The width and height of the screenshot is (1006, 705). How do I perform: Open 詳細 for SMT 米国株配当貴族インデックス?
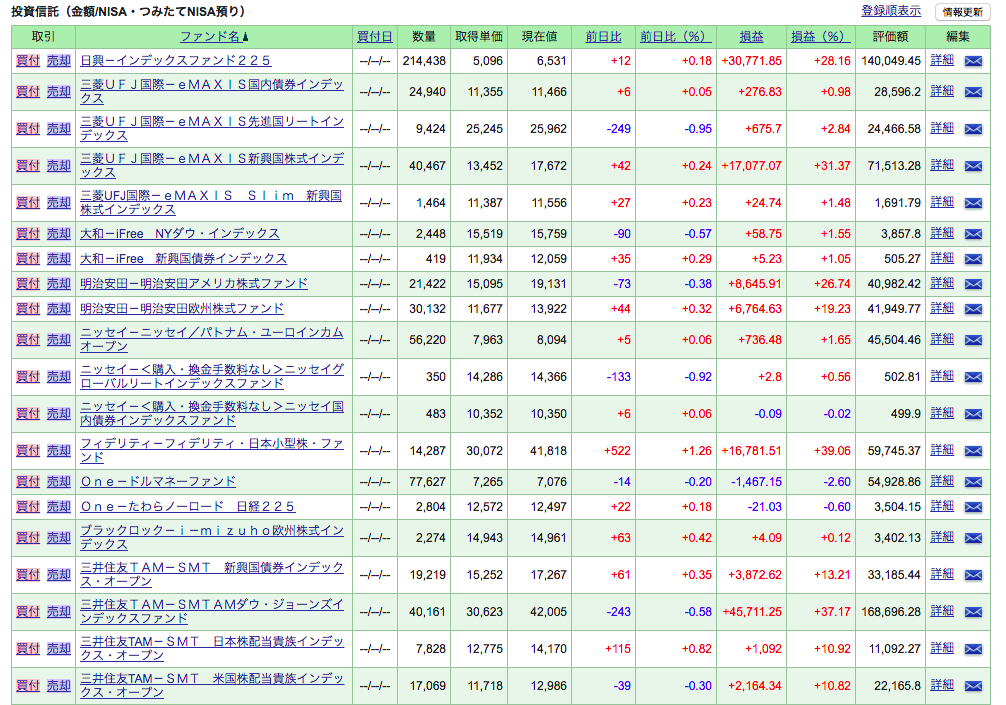[x=942, y=685]
